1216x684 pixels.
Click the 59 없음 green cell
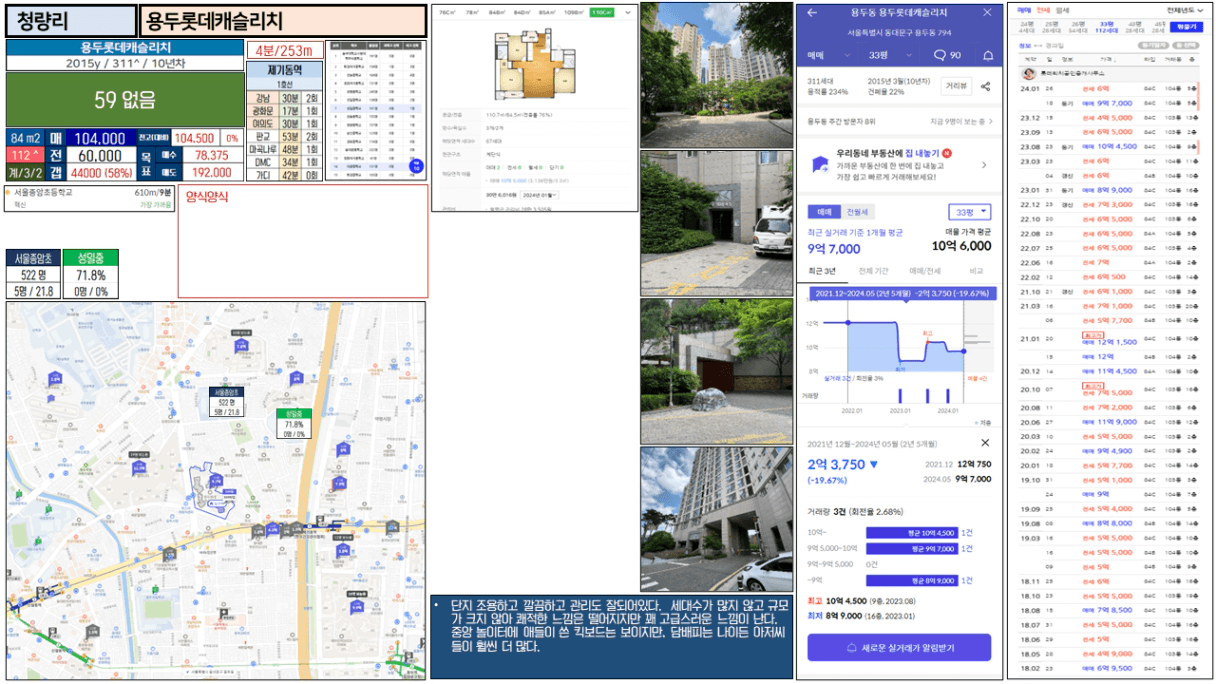click(x=125, y=99)
